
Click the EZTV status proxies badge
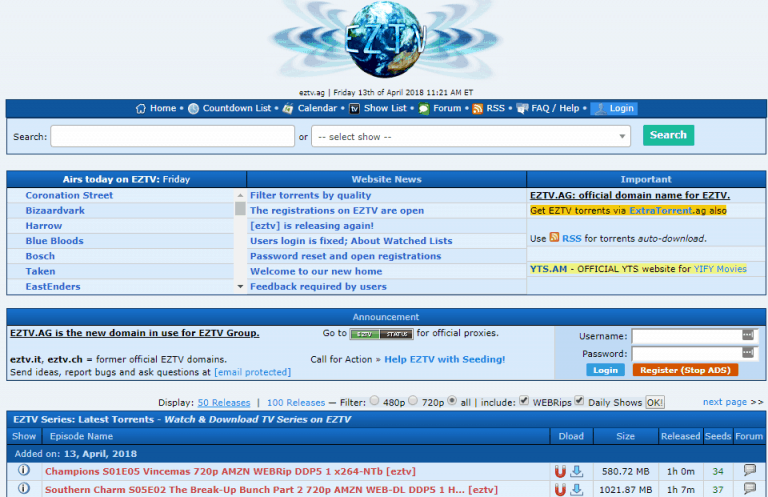381,333
